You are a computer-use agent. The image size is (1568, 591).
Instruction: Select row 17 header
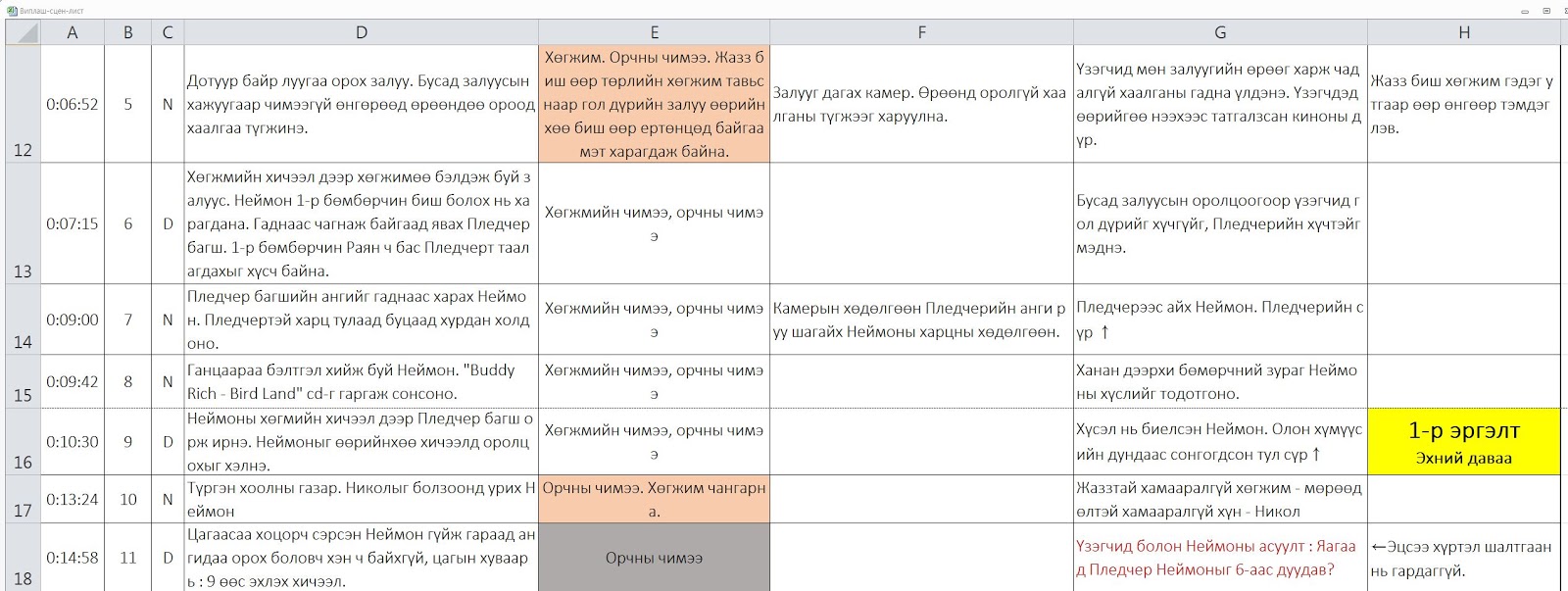click(x=23, y=499)
